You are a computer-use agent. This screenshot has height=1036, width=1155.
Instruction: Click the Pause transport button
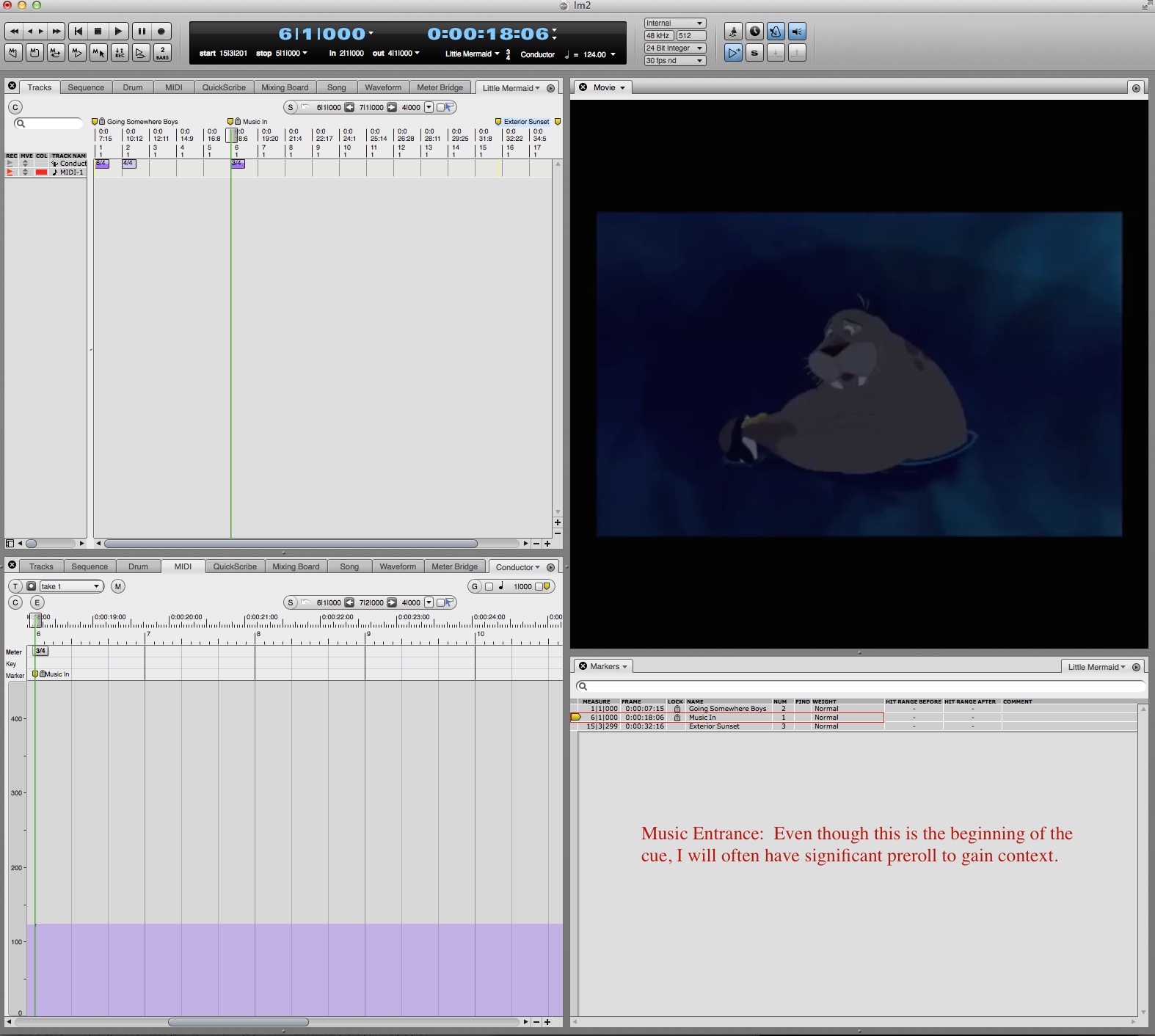point(142,32)
